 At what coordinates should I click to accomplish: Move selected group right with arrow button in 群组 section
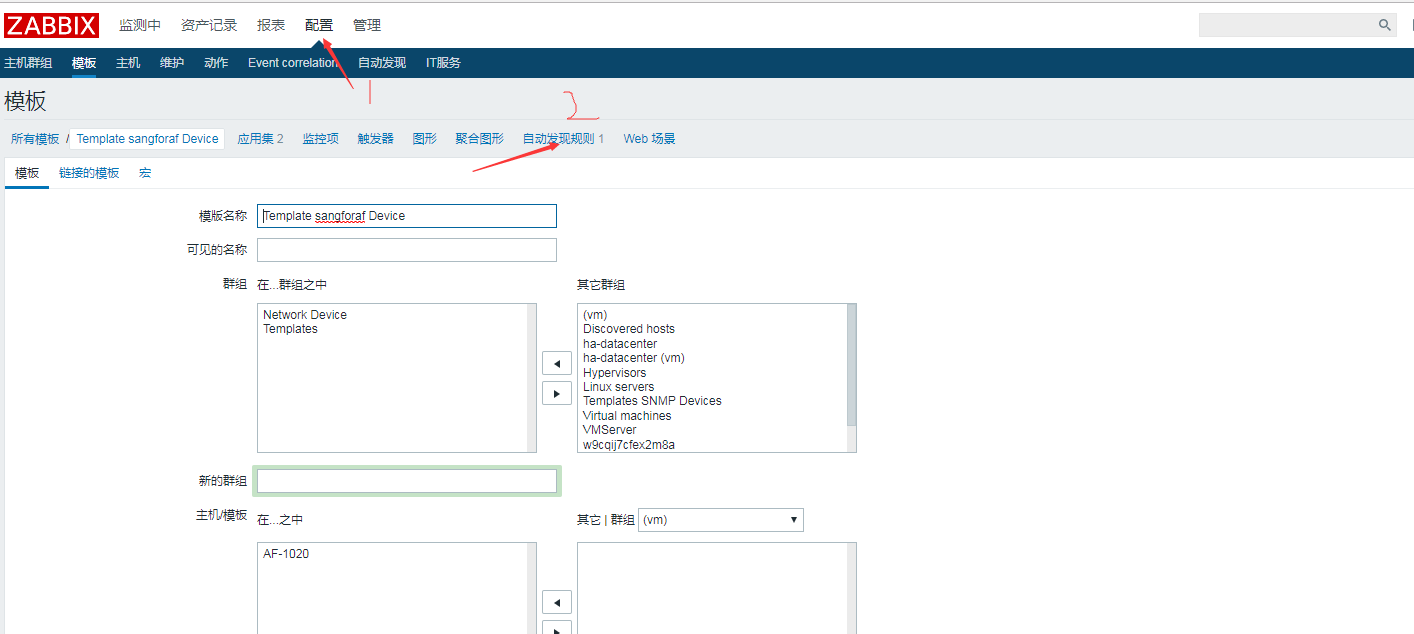(x=557, y=393)
